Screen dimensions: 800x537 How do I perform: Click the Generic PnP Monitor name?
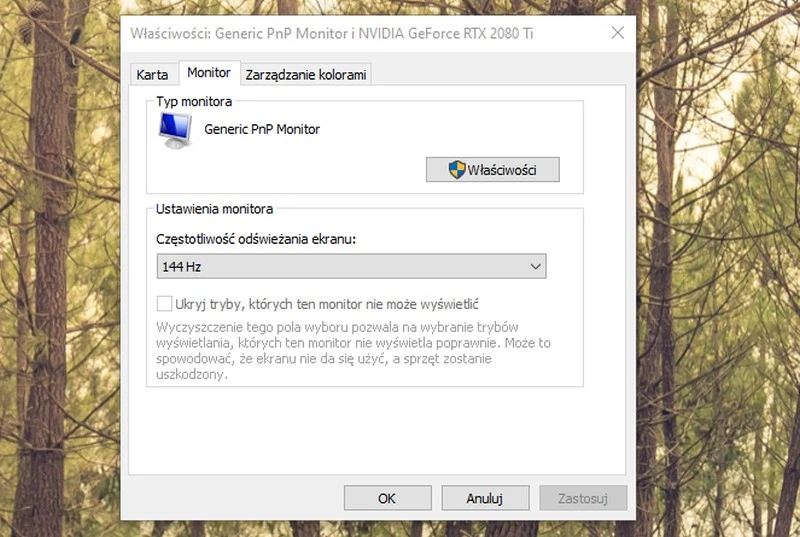(x=262, y=129)
